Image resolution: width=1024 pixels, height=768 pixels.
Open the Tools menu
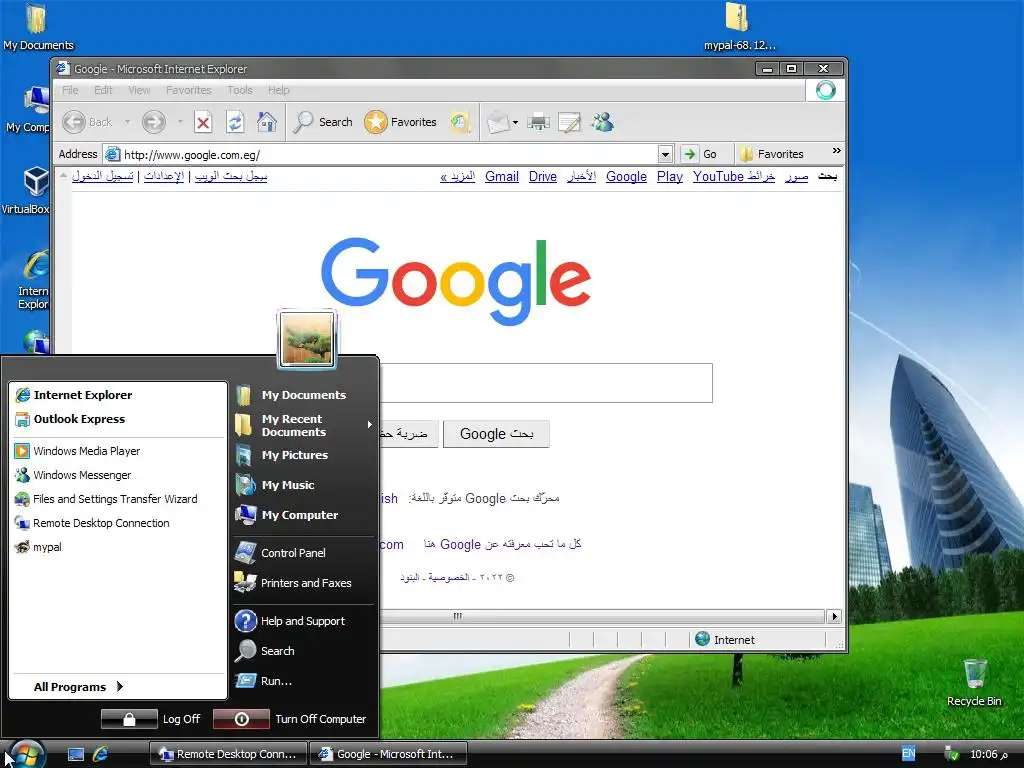pos(240,90)
